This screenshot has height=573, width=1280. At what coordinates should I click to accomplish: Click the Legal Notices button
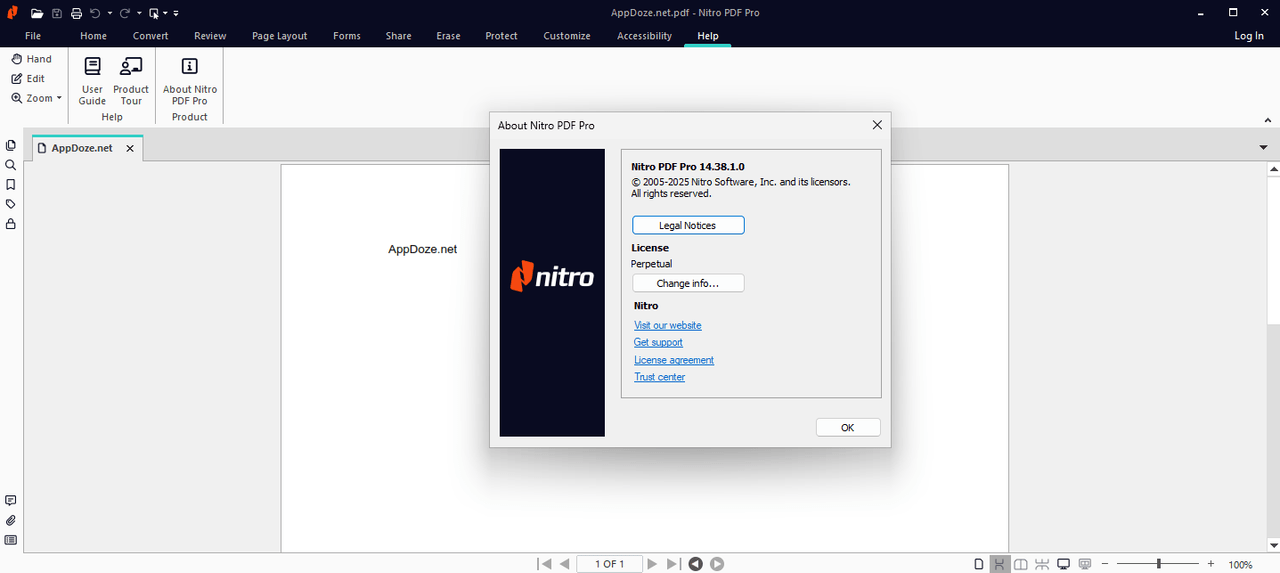(x=687, y=226)
